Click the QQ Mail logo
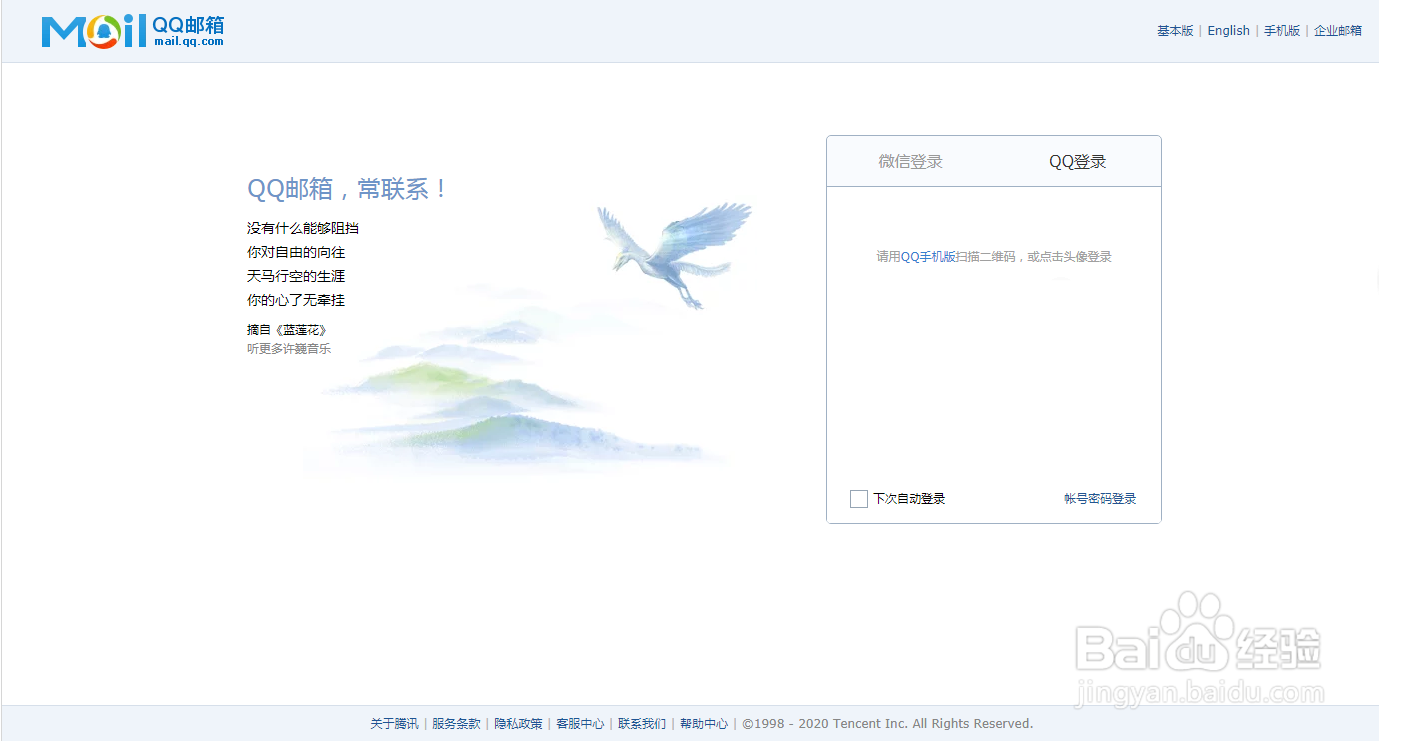This screenshot has height=741, width=1401. (x=133, y=31)
